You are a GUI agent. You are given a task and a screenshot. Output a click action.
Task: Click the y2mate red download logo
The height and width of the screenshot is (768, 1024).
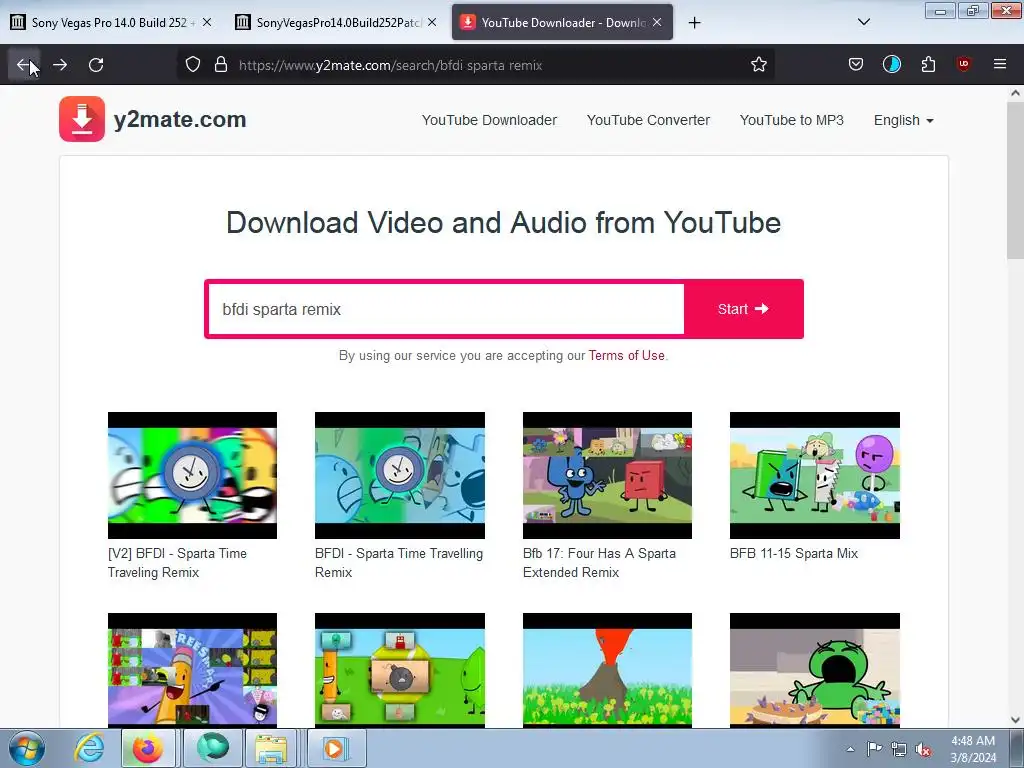click(82, 119)
